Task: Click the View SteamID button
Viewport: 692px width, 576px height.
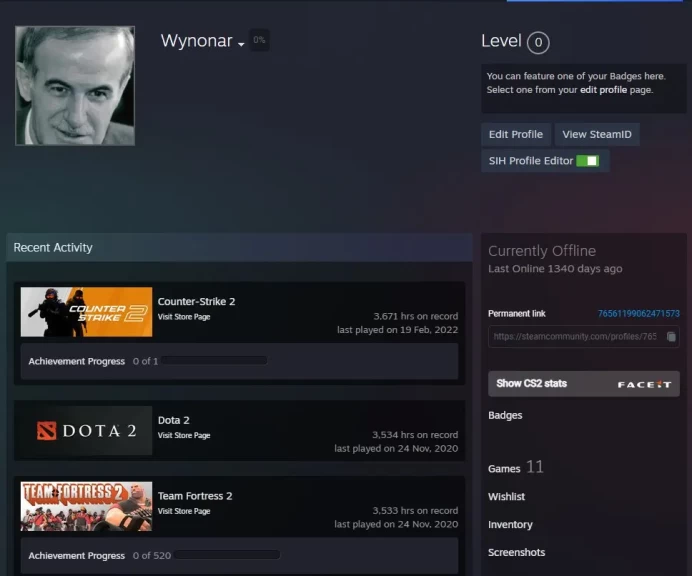Action: pos(597,134)
